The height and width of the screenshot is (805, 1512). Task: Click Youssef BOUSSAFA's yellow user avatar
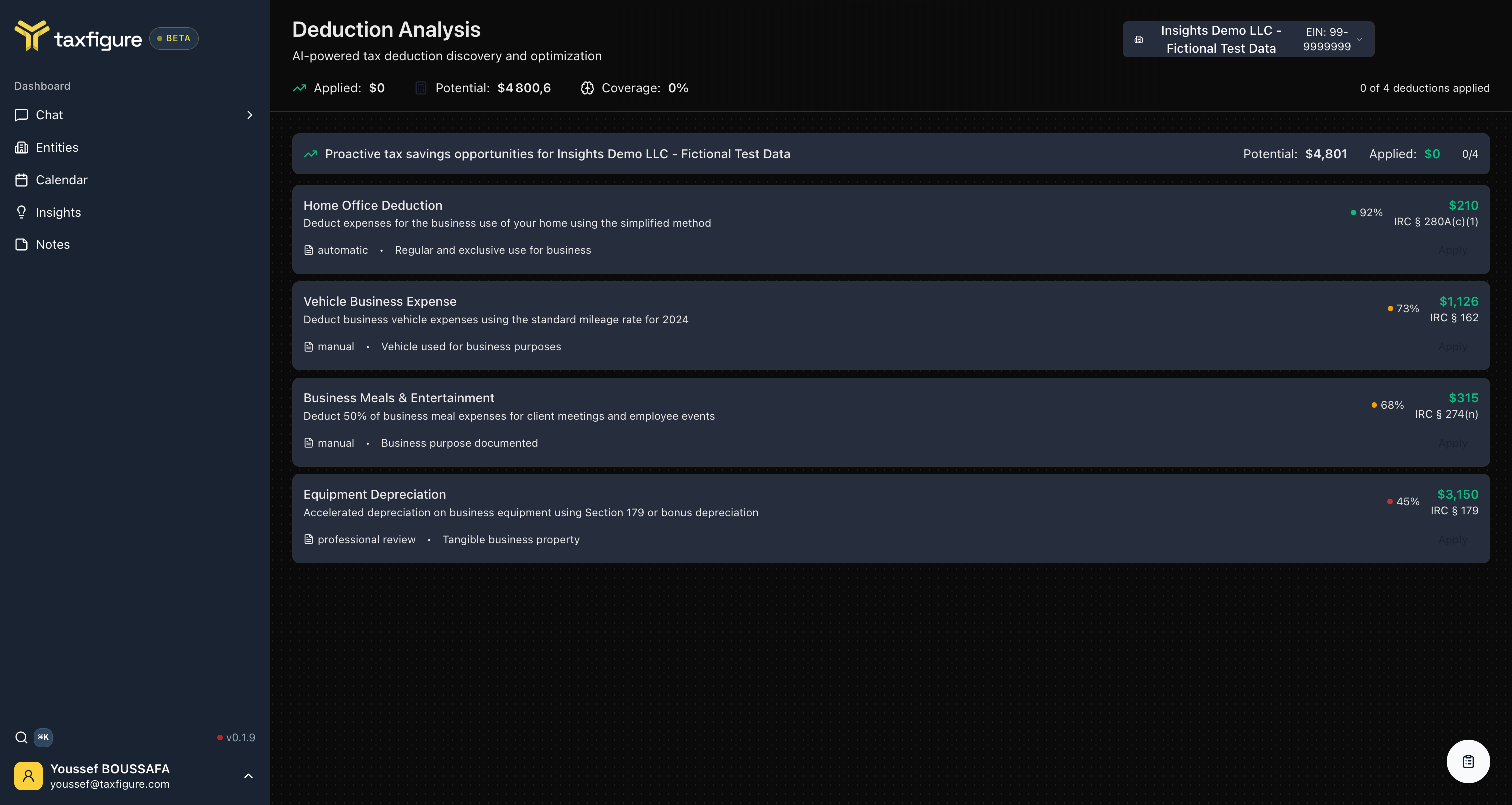point(29,775)
